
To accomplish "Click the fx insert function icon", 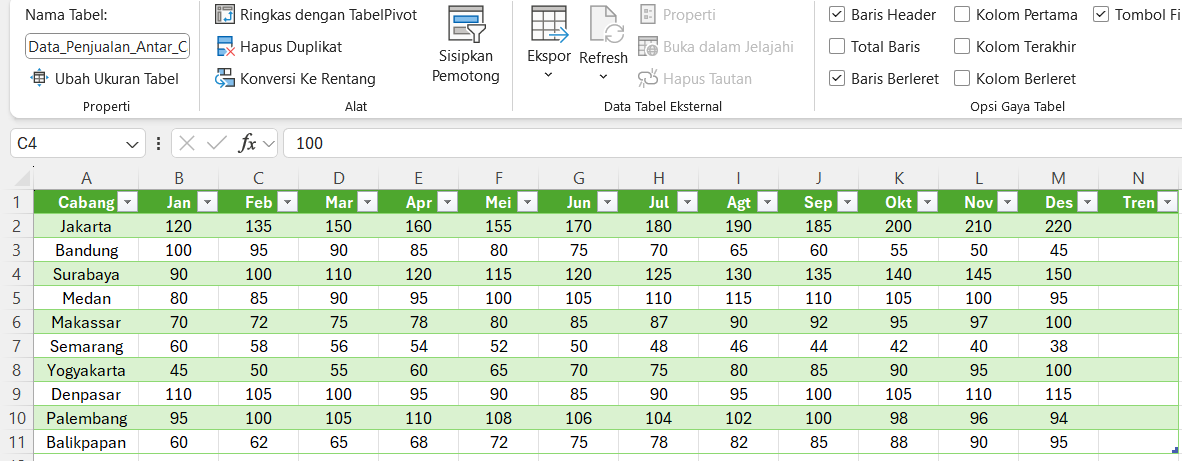I will click(247, 143).
